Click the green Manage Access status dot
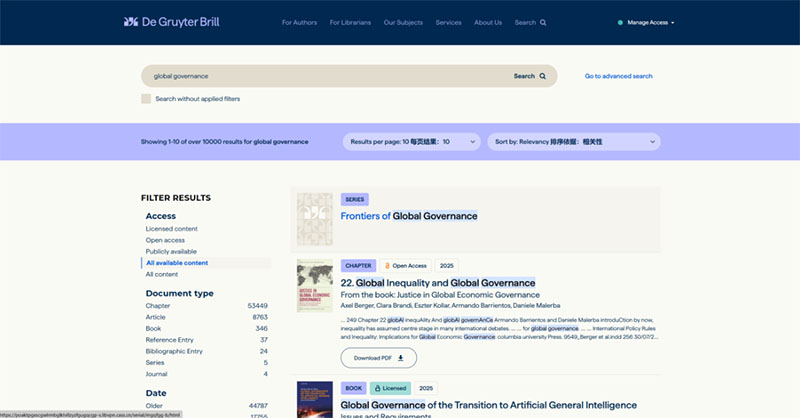Image resolution: width=800 pixels, height=418 pixels. pyautogui.click(x=621, y=22)
